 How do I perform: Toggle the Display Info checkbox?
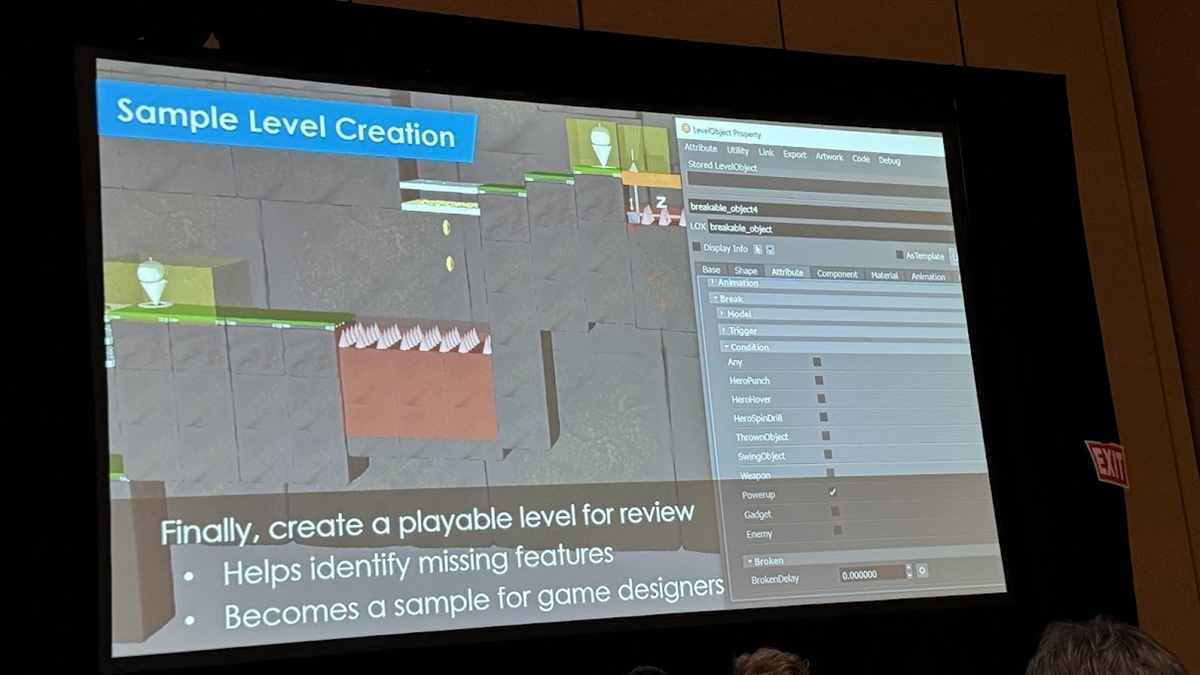(696, 247)
